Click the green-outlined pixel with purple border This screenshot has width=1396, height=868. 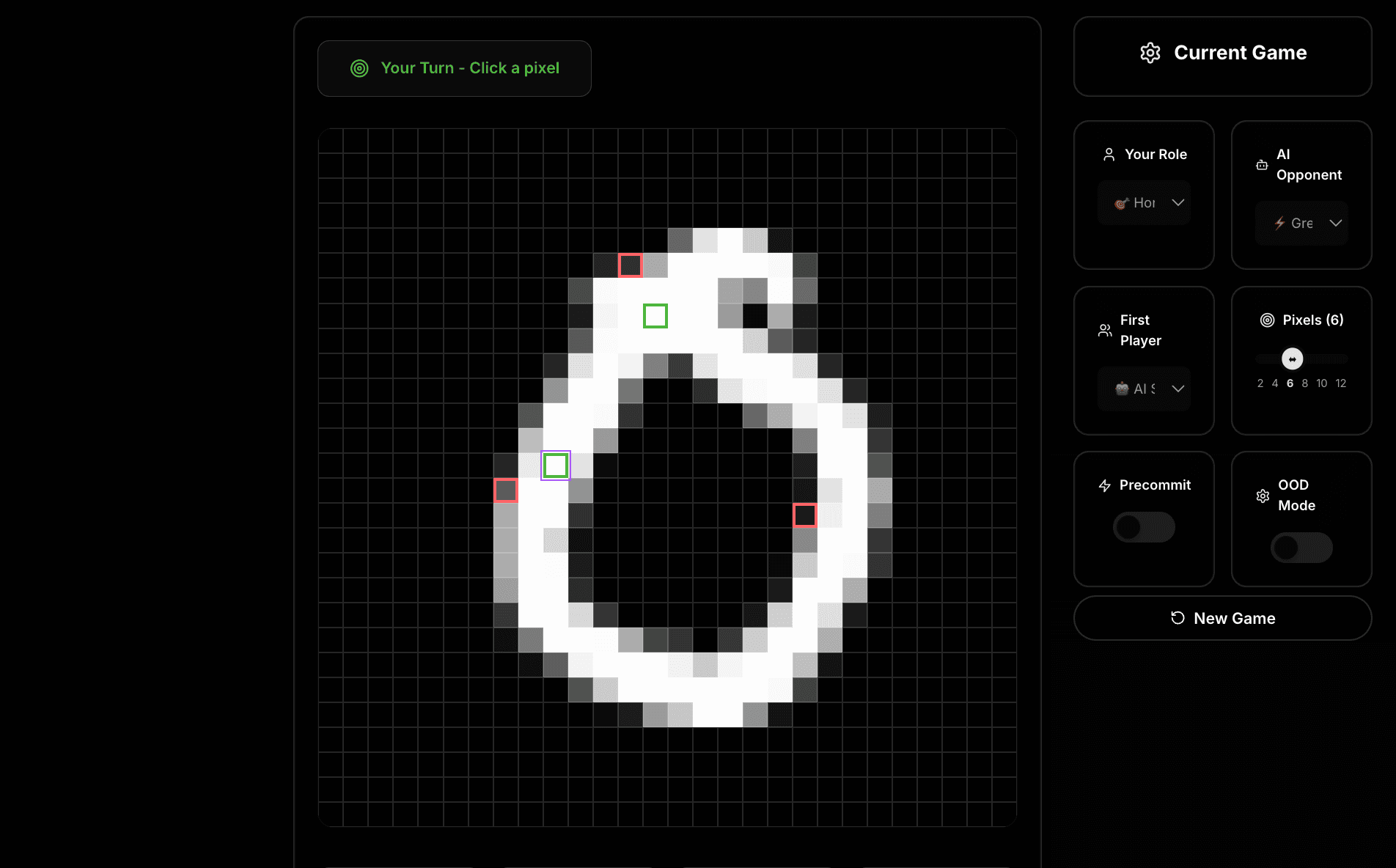tap(556, 466)
